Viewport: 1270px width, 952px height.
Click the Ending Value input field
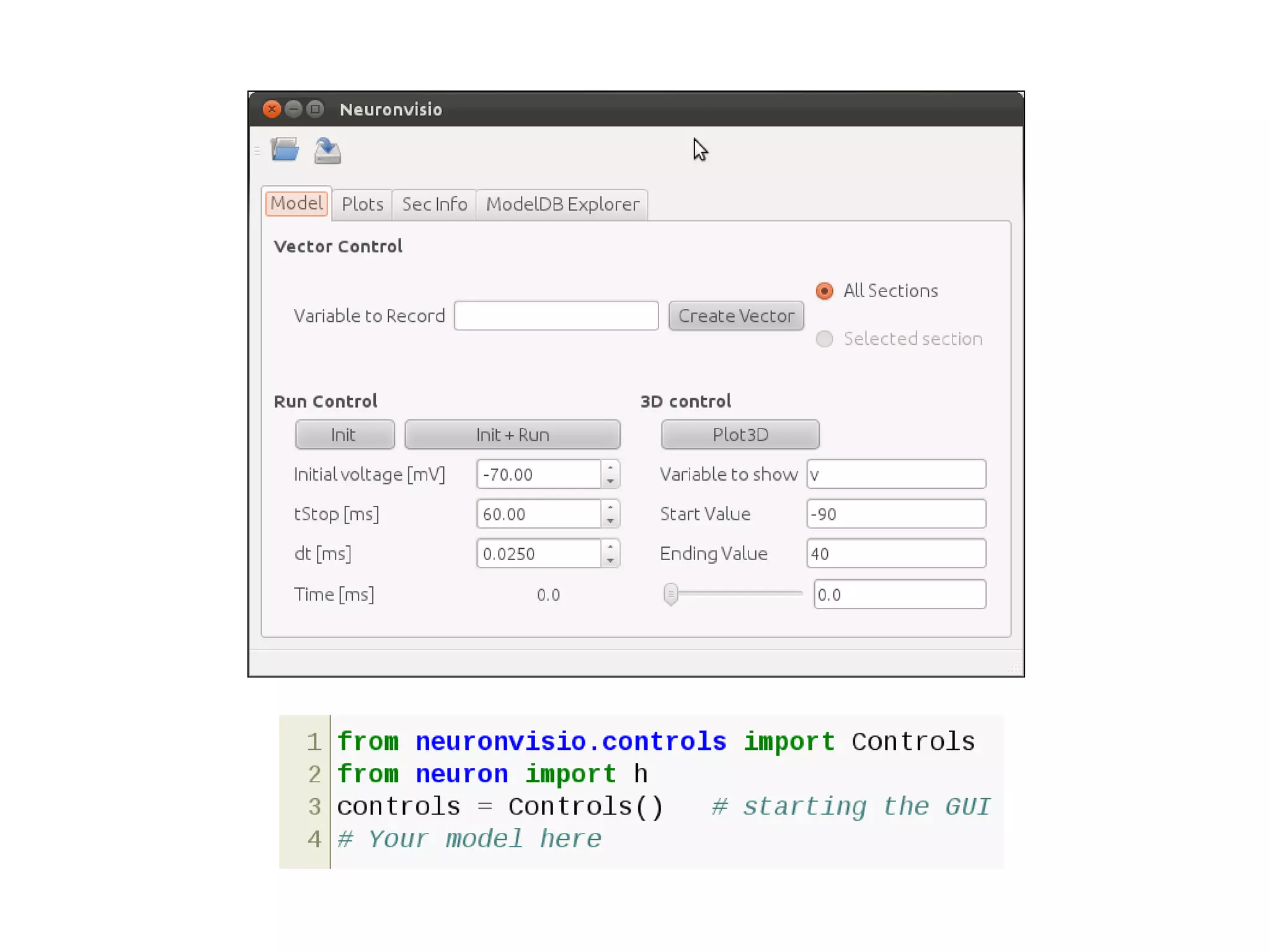(x=895, y=553)
